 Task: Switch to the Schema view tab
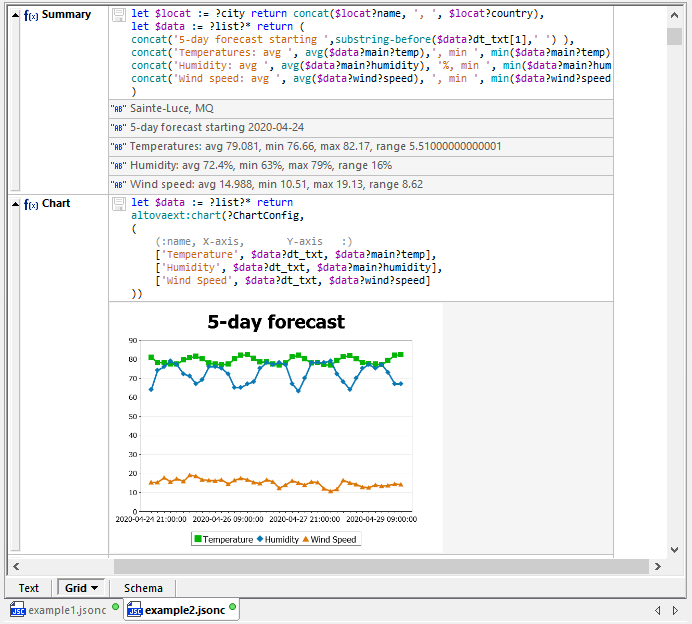(143, 588)
